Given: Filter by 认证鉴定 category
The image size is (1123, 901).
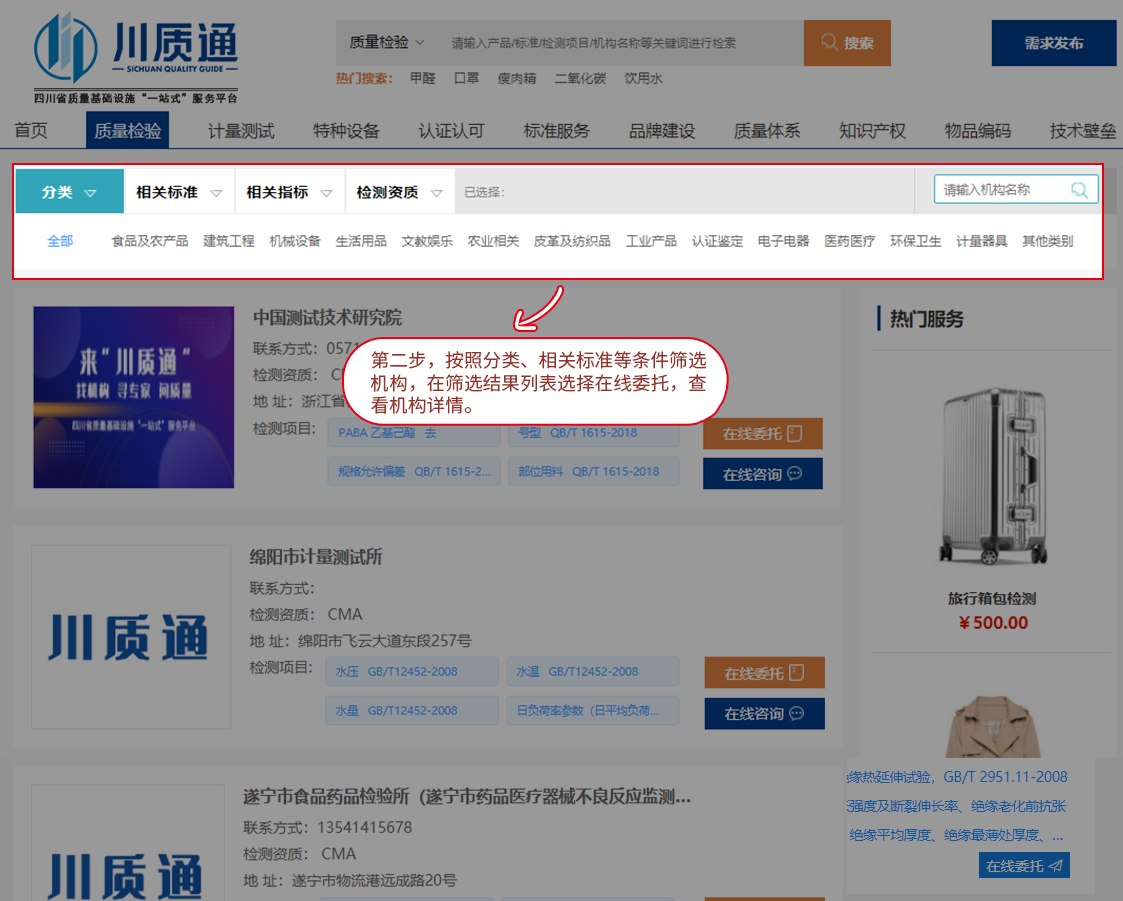Looking at the screenshot, I should point(718,241).
